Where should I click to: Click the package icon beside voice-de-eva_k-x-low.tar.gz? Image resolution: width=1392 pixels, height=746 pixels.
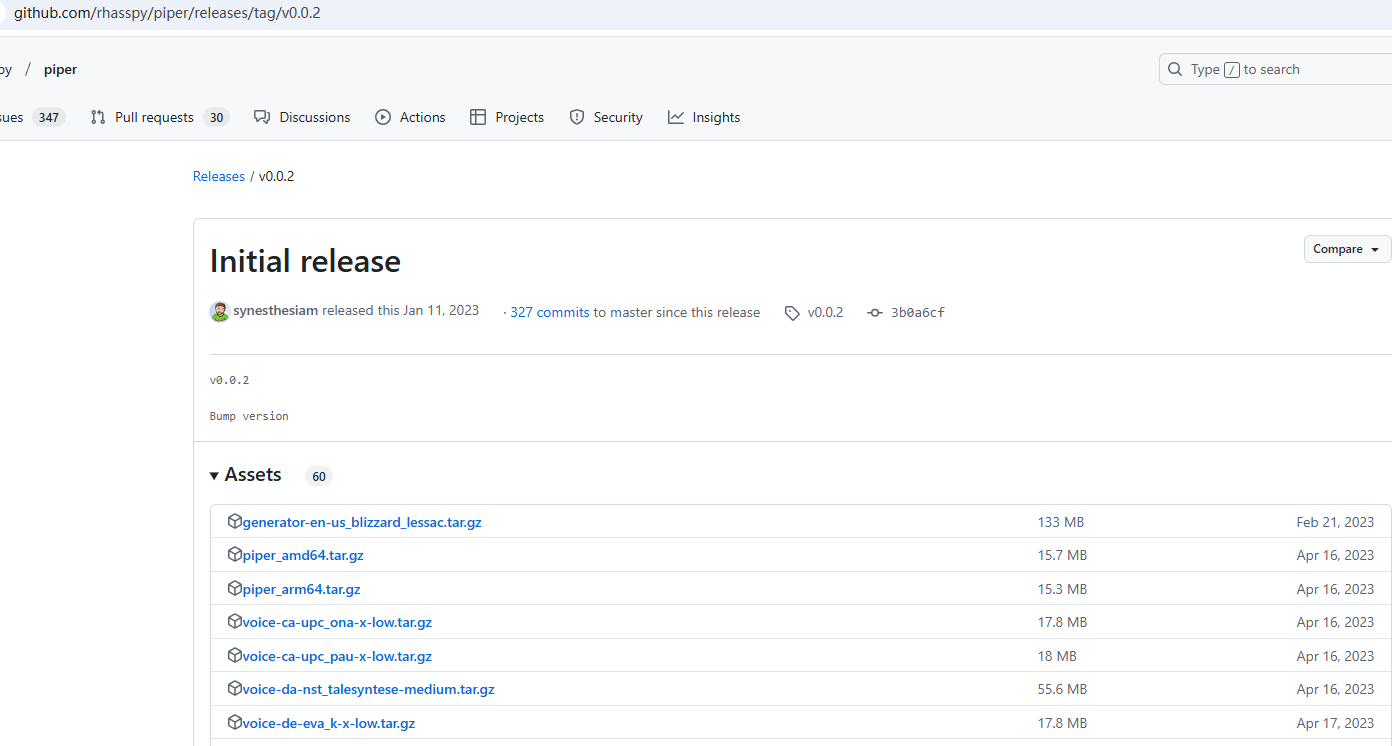[235, 722]
